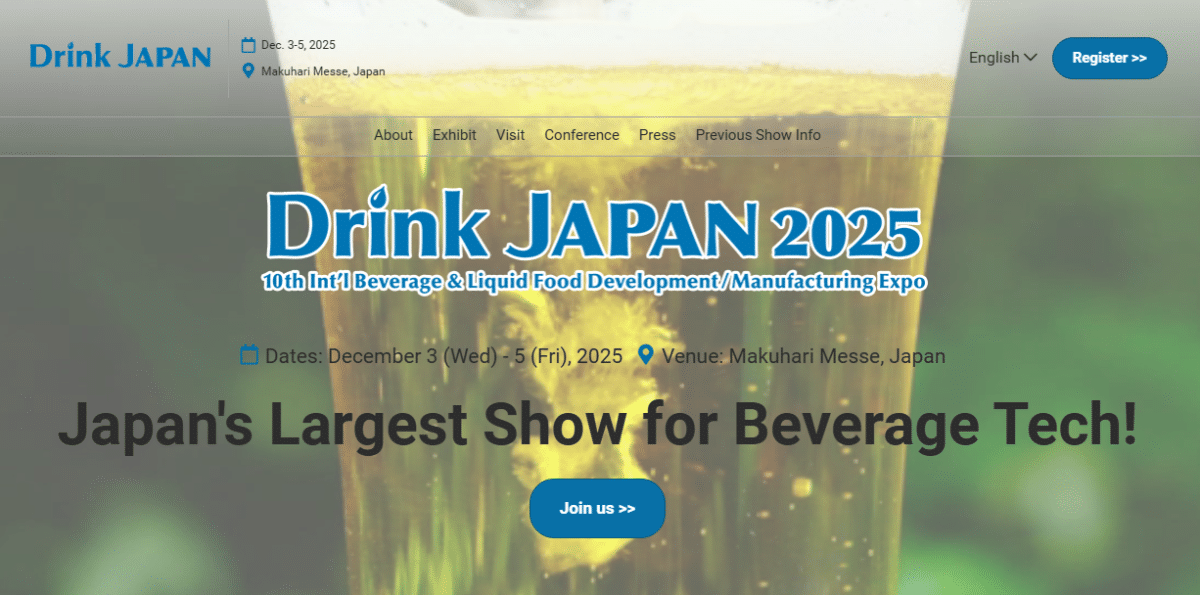Open the Previous Show Info menu
The image size is (1200, 595).
pos(758,135)
